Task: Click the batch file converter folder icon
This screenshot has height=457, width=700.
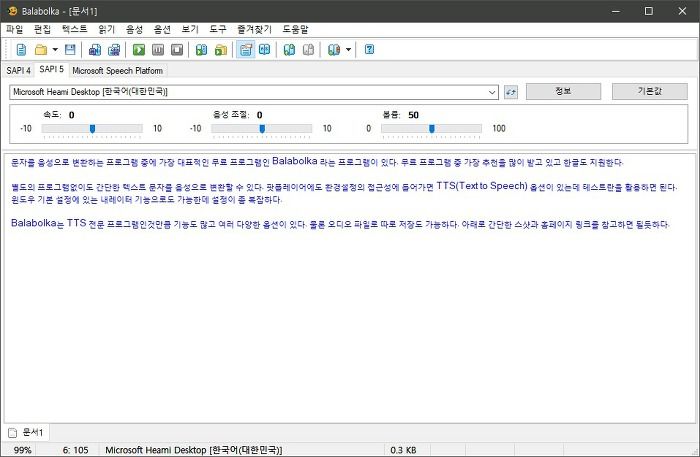Action: point(221,50)
